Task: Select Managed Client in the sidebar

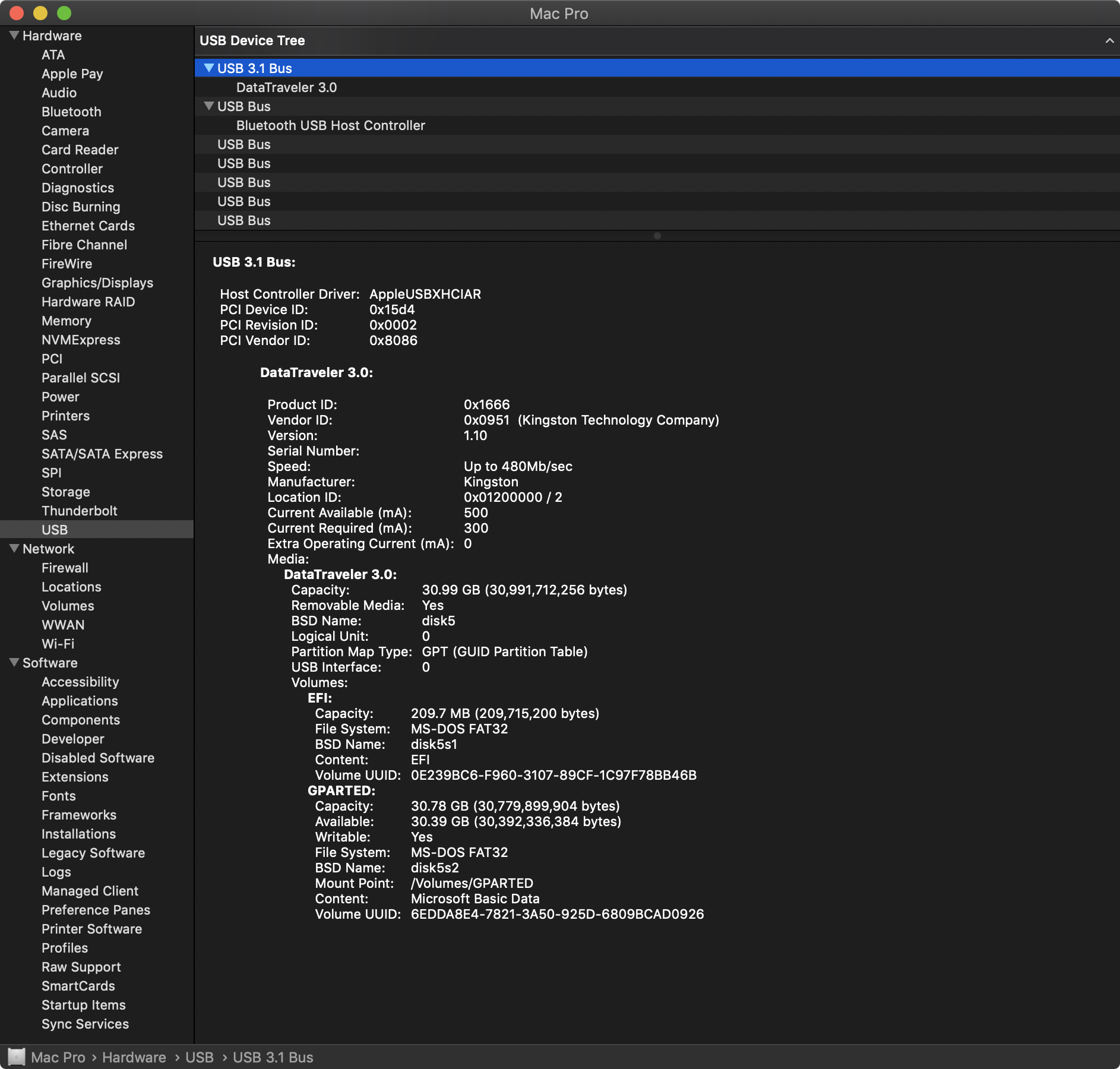Action: [x=90, y=891]
